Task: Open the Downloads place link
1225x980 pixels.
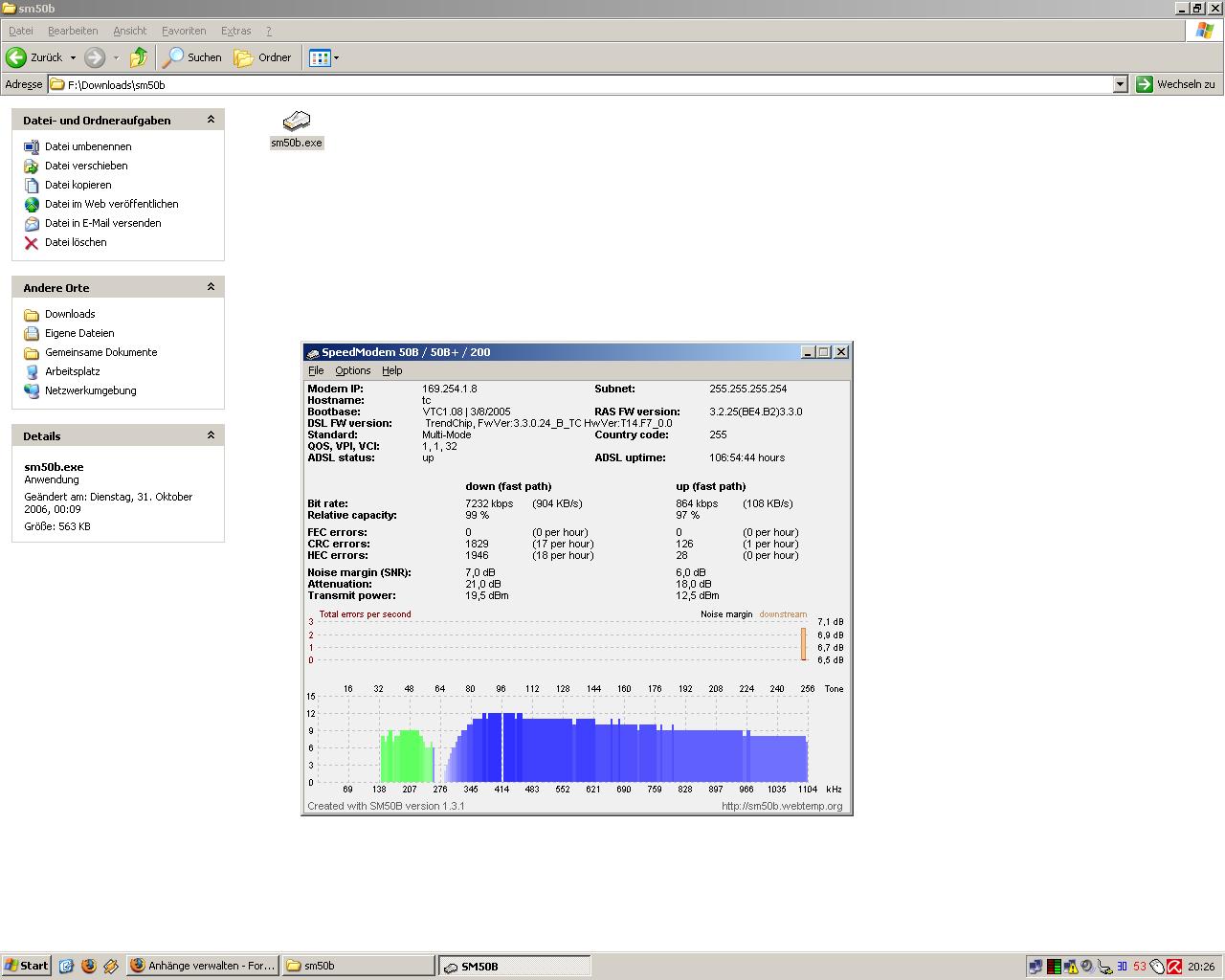Action: coord(70,314)
